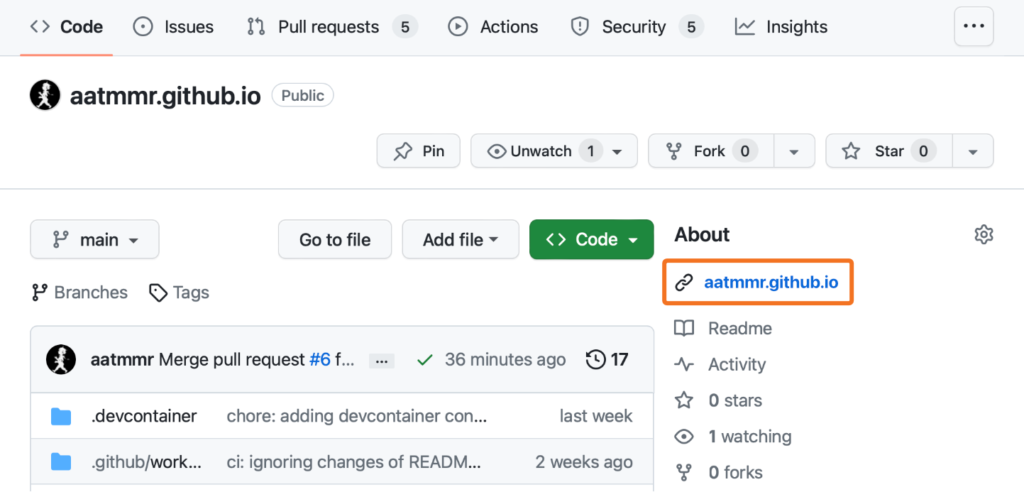Fork the repository
This screenshot has height=492, width=1024.
click(711, 151)
